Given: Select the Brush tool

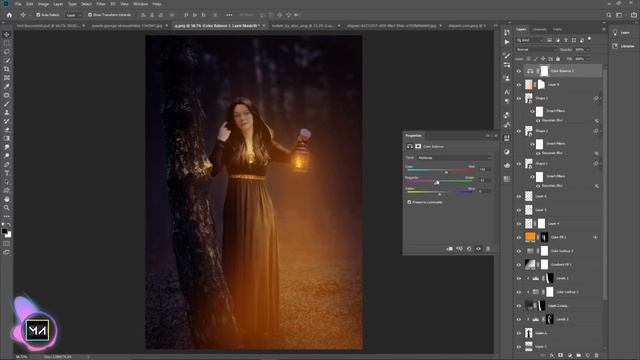Looking at the screenshot, I should coord(7,104).
